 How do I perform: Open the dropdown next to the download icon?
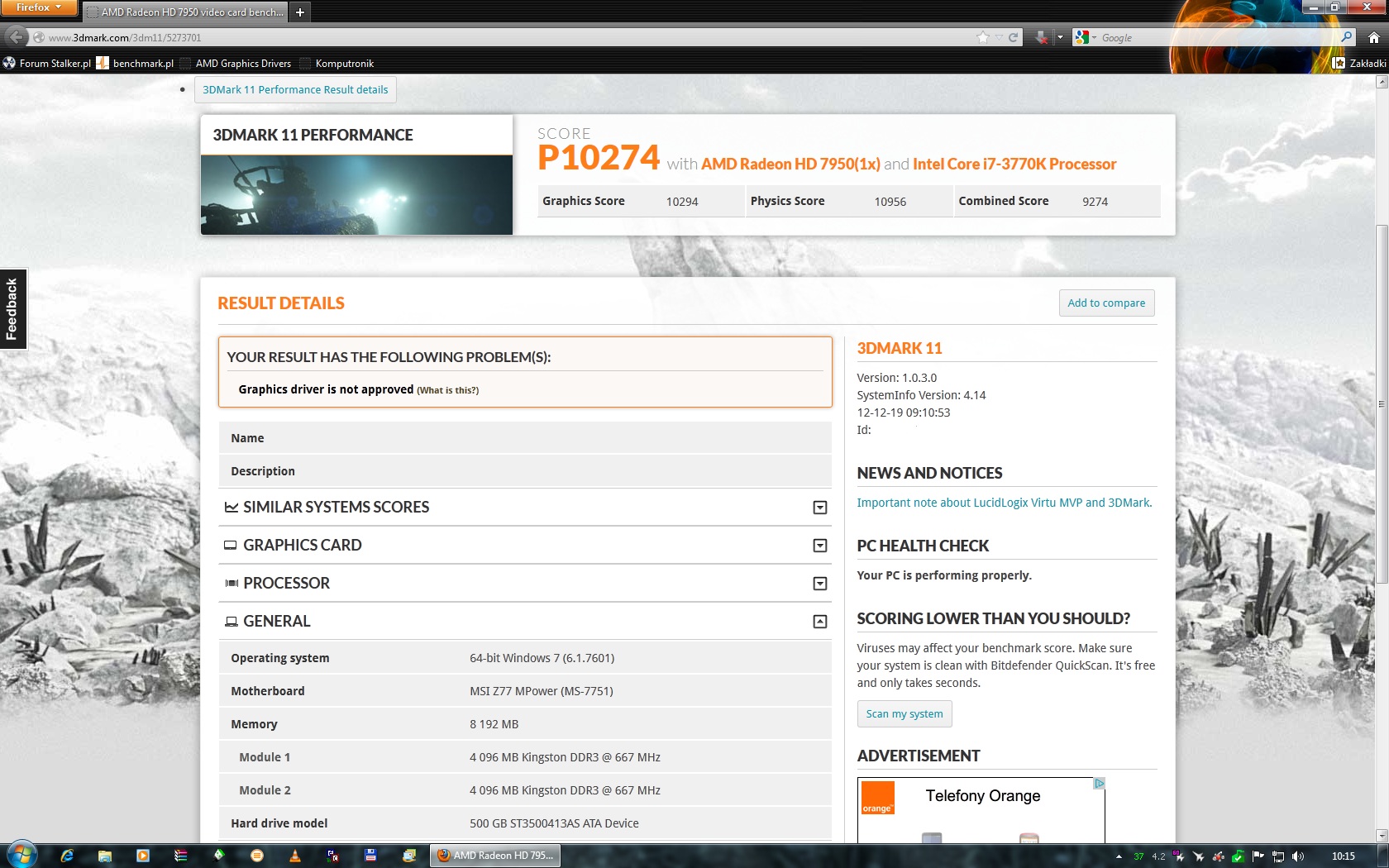click(1060, 37)
